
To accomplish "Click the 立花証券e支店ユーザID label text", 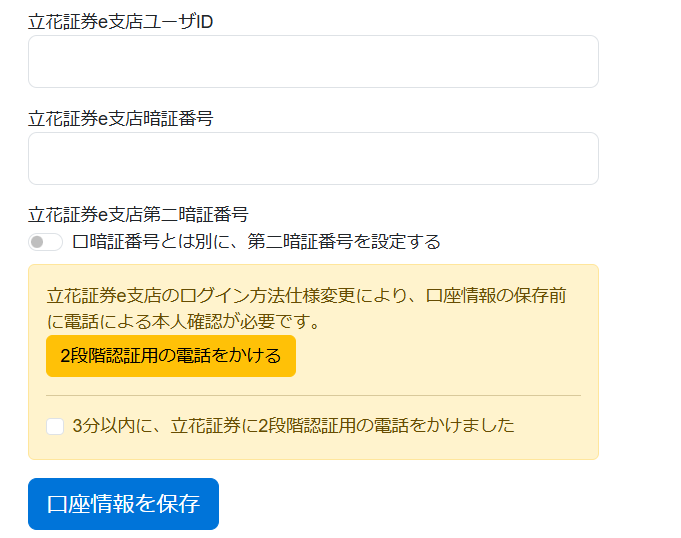I will pyautogui.click(x=121, y=21).
